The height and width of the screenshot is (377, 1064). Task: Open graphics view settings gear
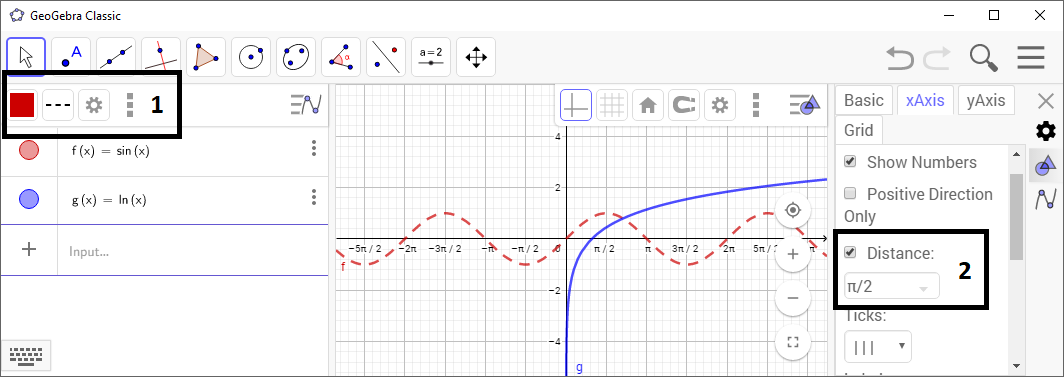pyautogui.click(x=719, y=105)
